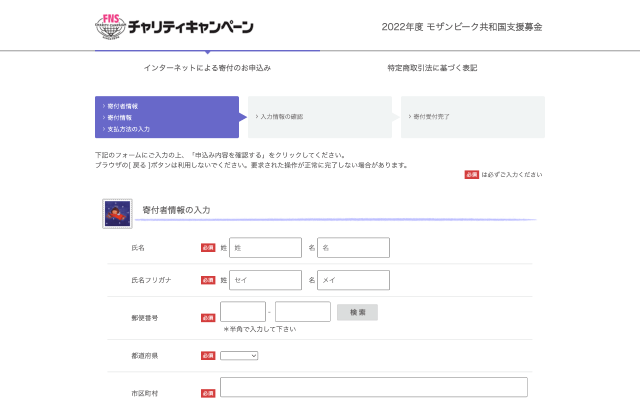
Task: Click the 入力情報の確認 step
Action: click(x=320, y=117)
